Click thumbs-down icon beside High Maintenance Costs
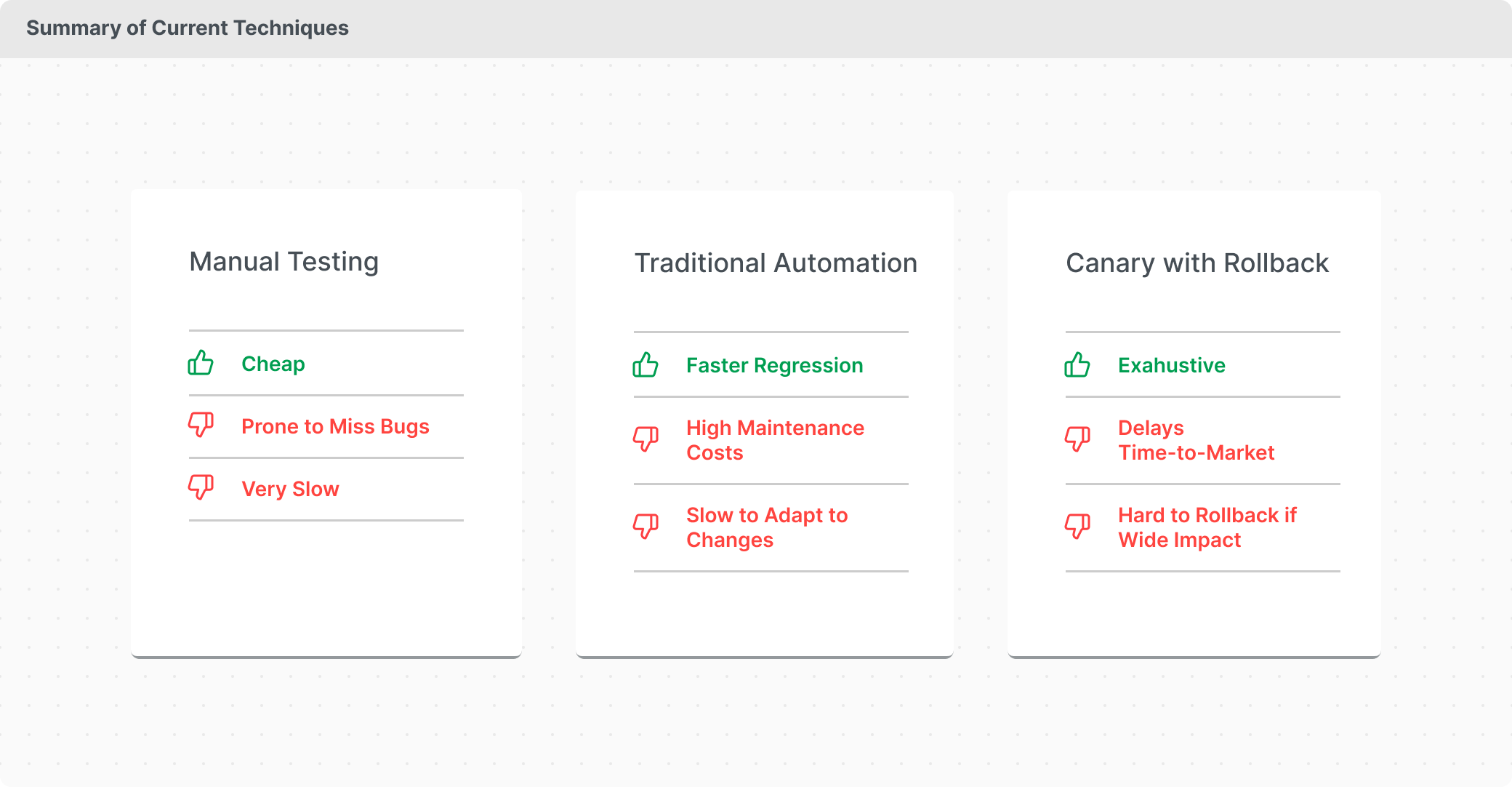Screen dimensions: 1512x787 (x=646, y=439)
